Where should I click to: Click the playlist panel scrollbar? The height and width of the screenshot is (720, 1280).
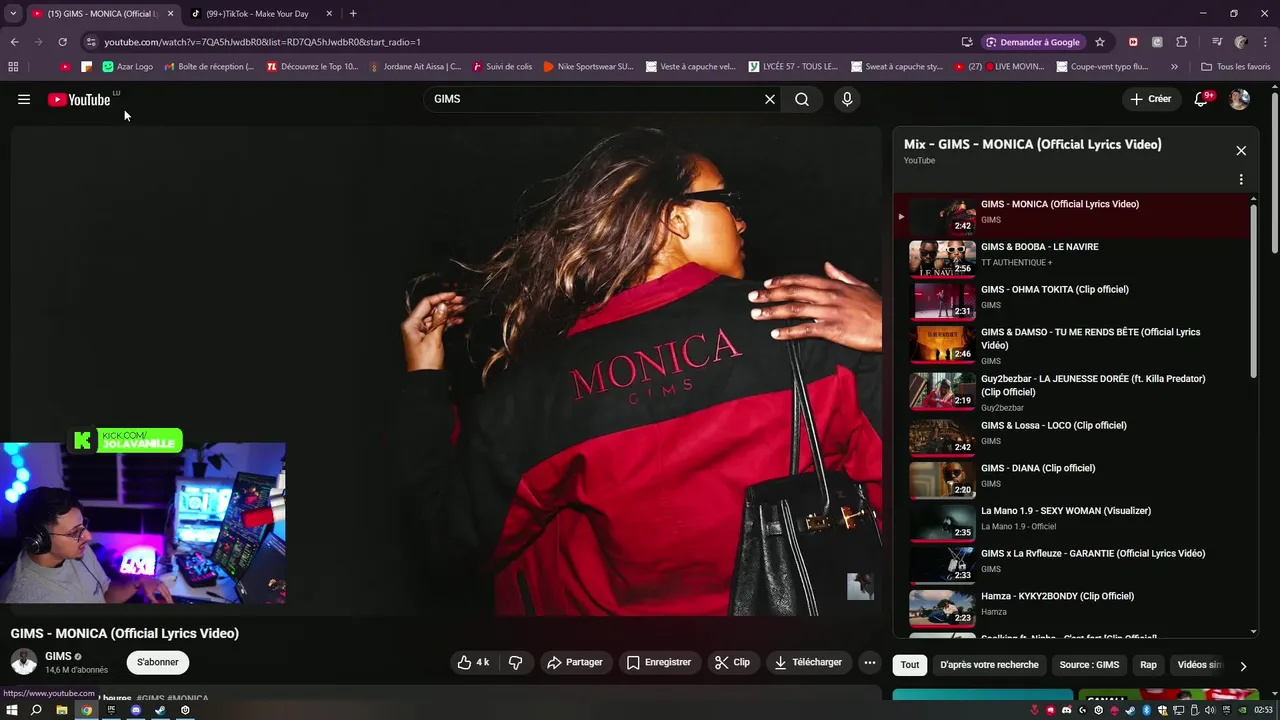(1254, 290)
